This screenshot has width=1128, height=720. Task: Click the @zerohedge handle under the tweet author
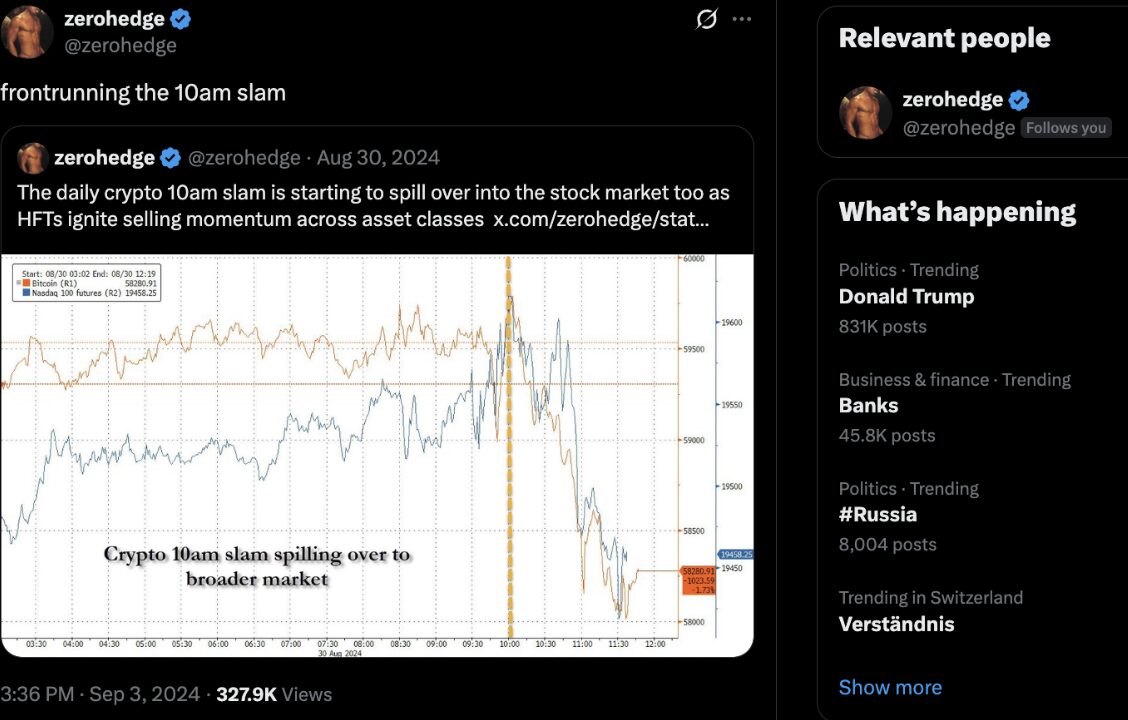point(119,45)
